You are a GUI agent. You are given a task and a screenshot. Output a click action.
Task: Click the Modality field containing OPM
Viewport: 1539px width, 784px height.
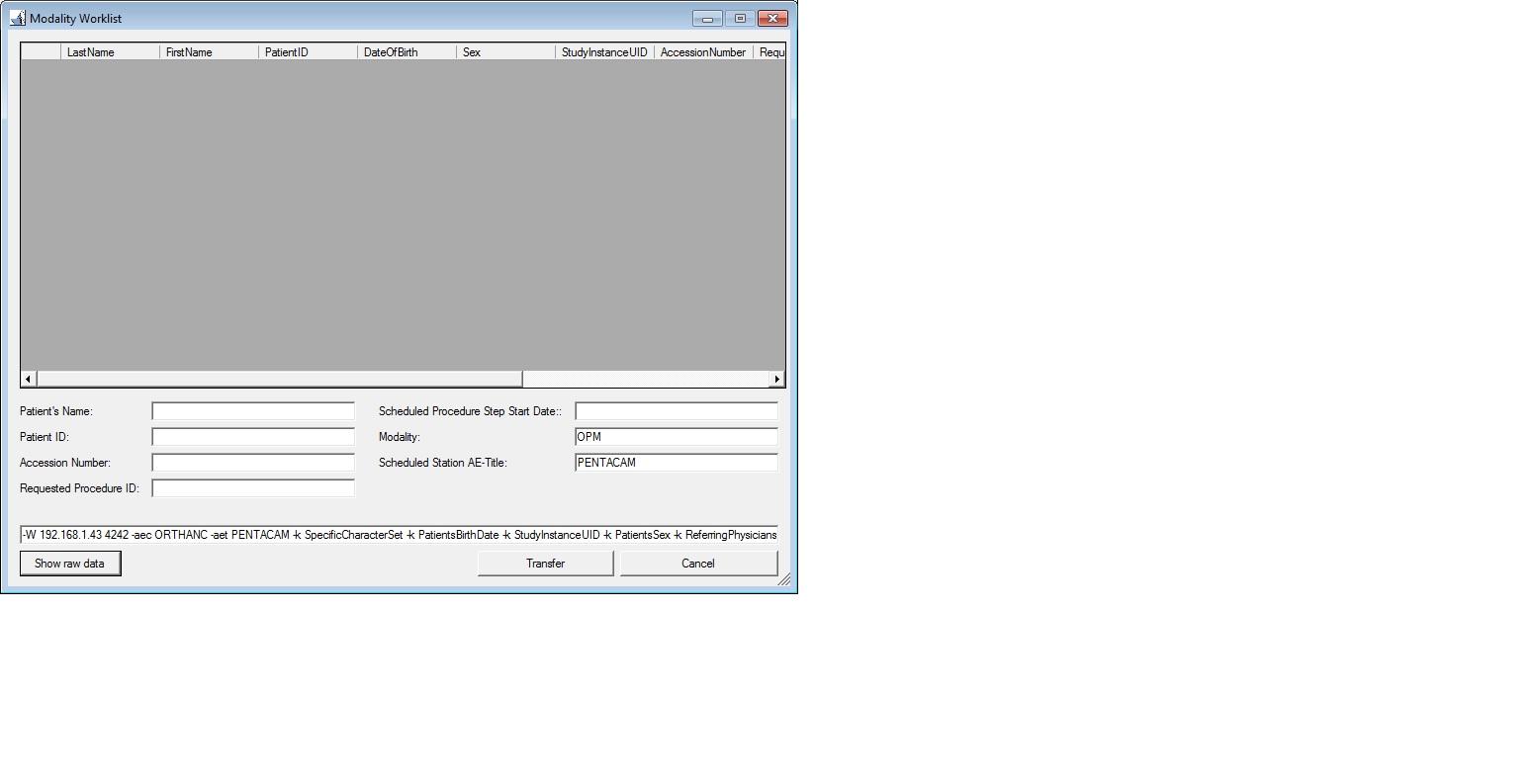coord(677,437)
